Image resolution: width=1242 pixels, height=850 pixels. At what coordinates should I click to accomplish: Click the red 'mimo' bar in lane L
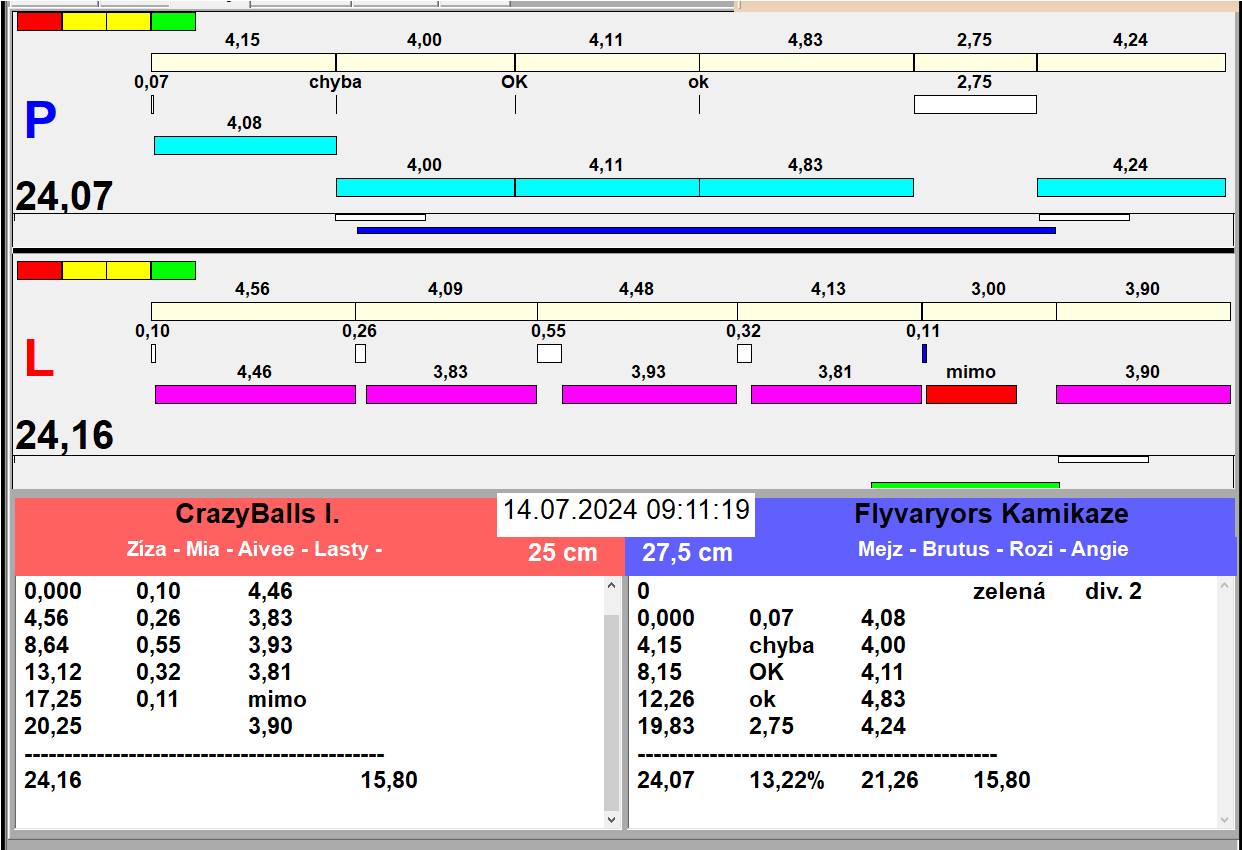click(971, 394)
